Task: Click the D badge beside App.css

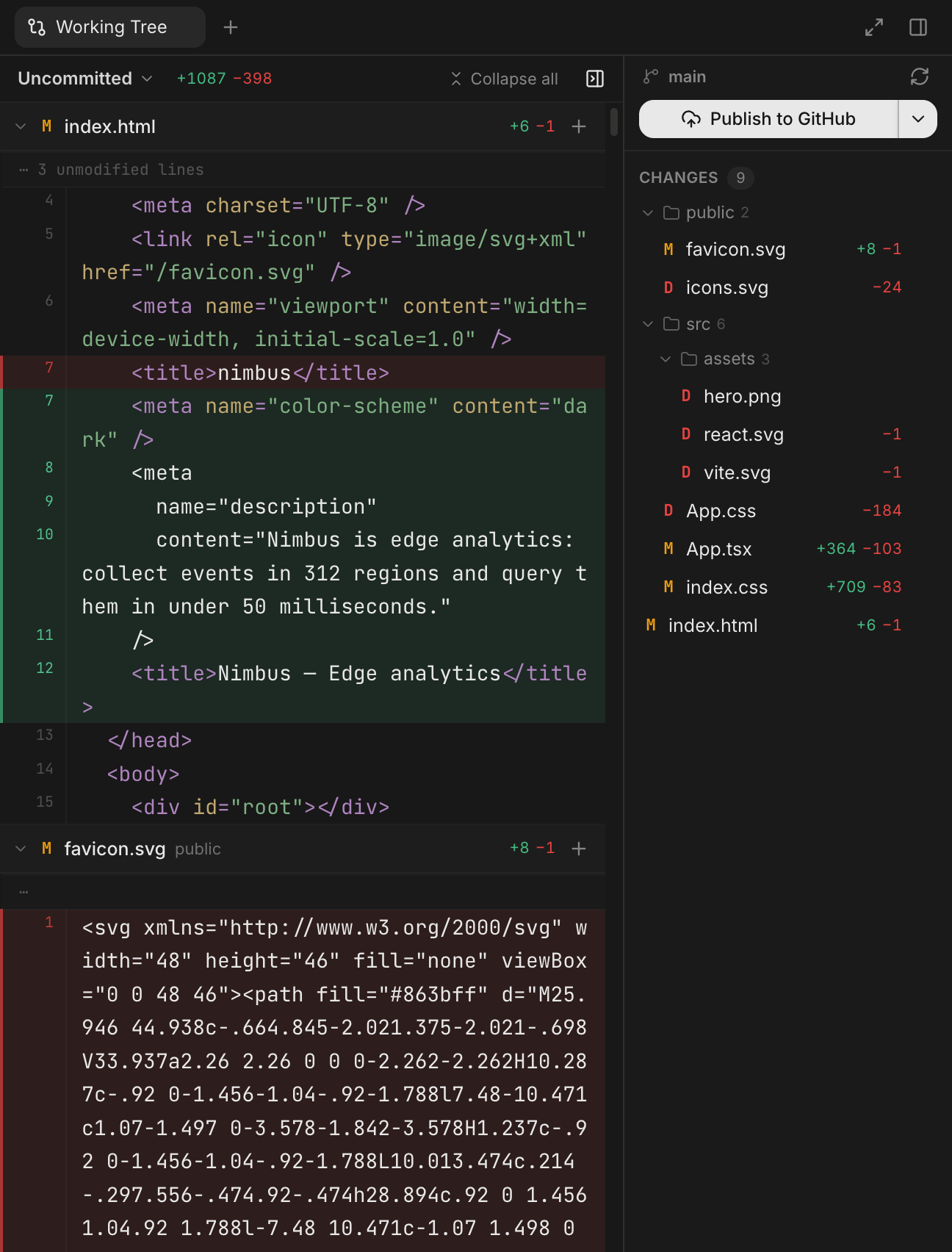Action: click(x=668, y=511)
